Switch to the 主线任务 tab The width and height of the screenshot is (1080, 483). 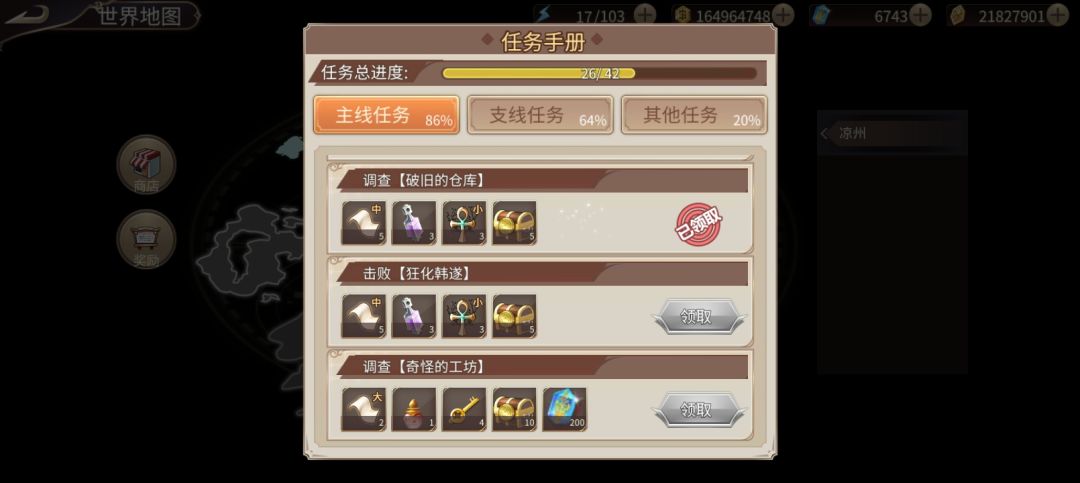[x=386, y=115]
